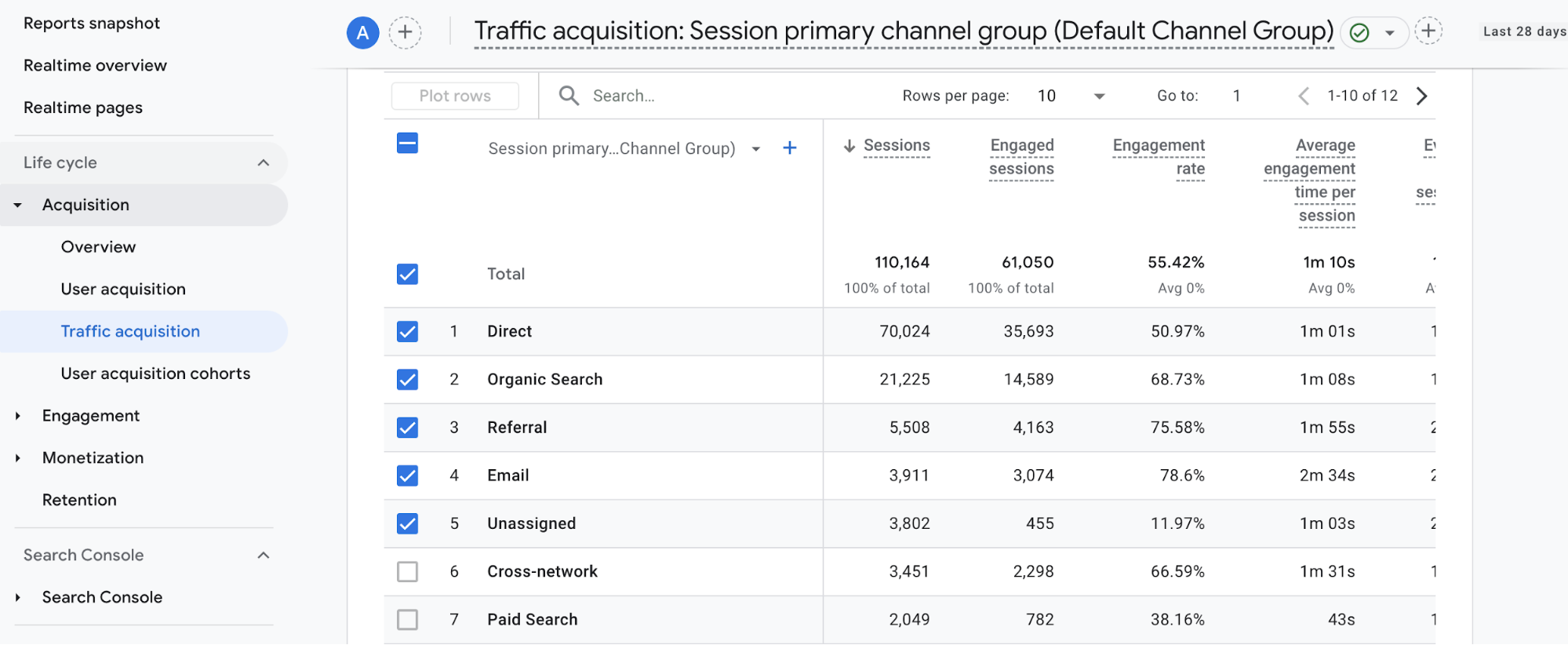The image size is (1568, 645).
Task: Go to the previous page of rows
Action: pyautogui.click(x=1304, y=96)
